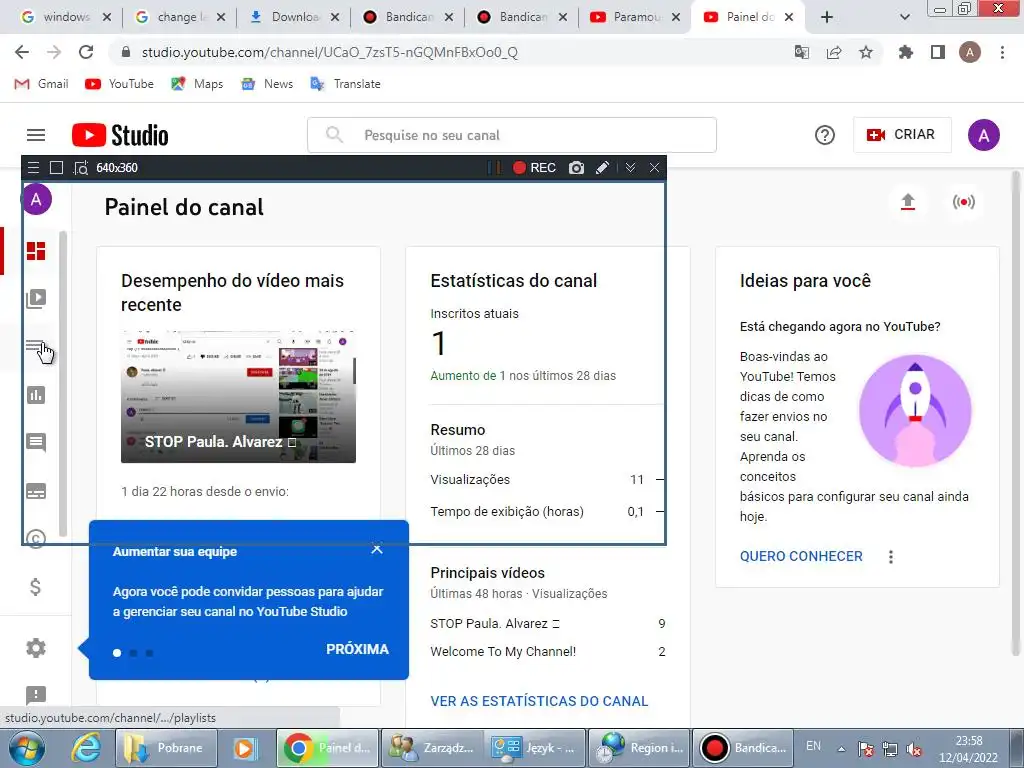The image size is (1024, 768).
Task: Open the account avatar menu in Studio header
Action: 984,135
